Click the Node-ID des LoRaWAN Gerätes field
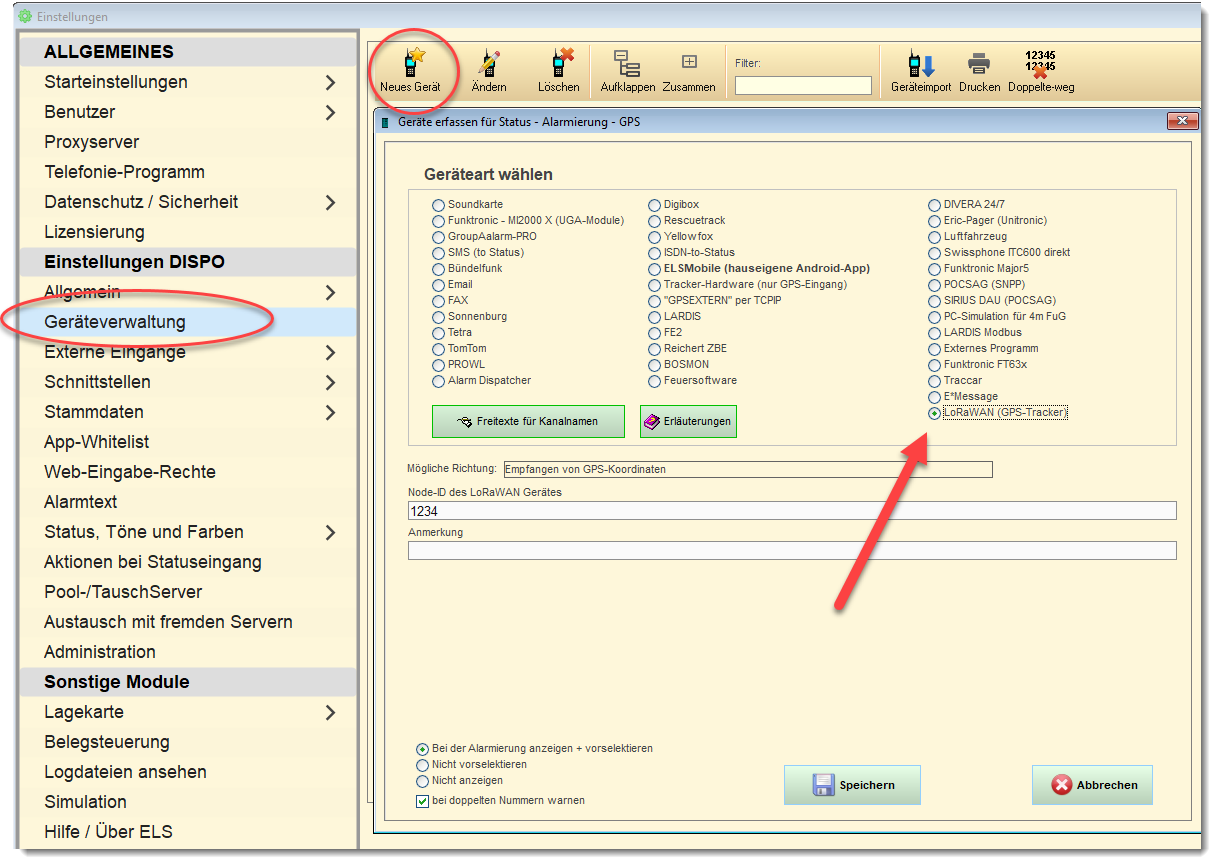 pyautogui.click(x=791, y=511)
